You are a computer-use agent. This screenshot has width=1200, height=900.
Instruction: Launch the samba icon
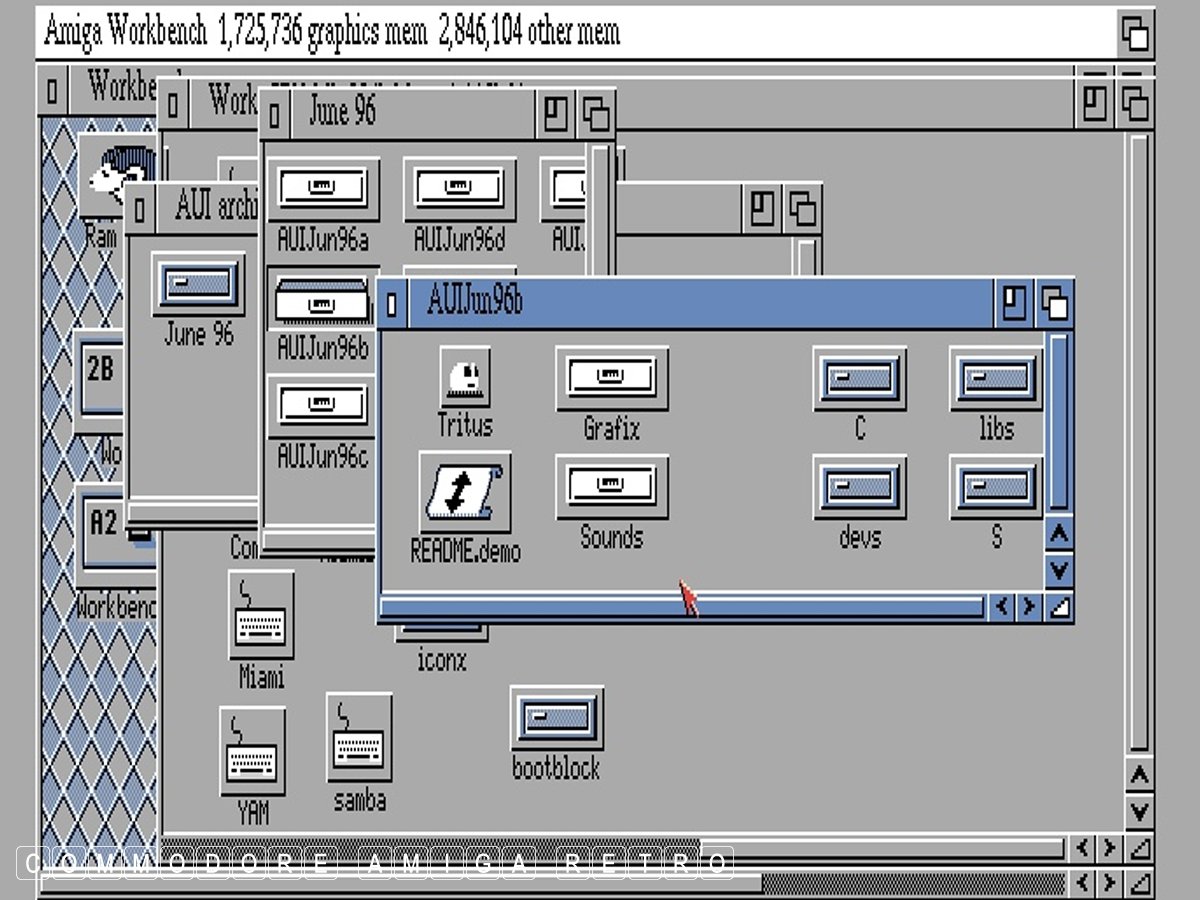(x=359, y=737)
